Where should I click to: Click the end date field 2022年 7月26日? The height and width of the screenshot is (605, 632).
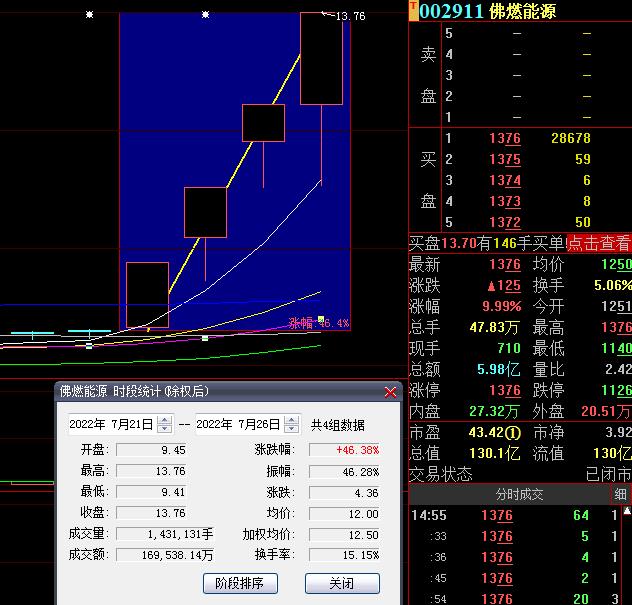coord(239,424)
